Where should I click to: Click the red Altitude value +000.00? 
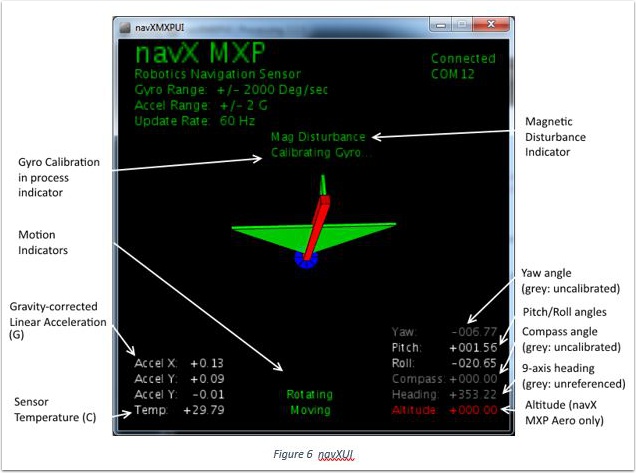pyautogui.click(x=473, y=410)
